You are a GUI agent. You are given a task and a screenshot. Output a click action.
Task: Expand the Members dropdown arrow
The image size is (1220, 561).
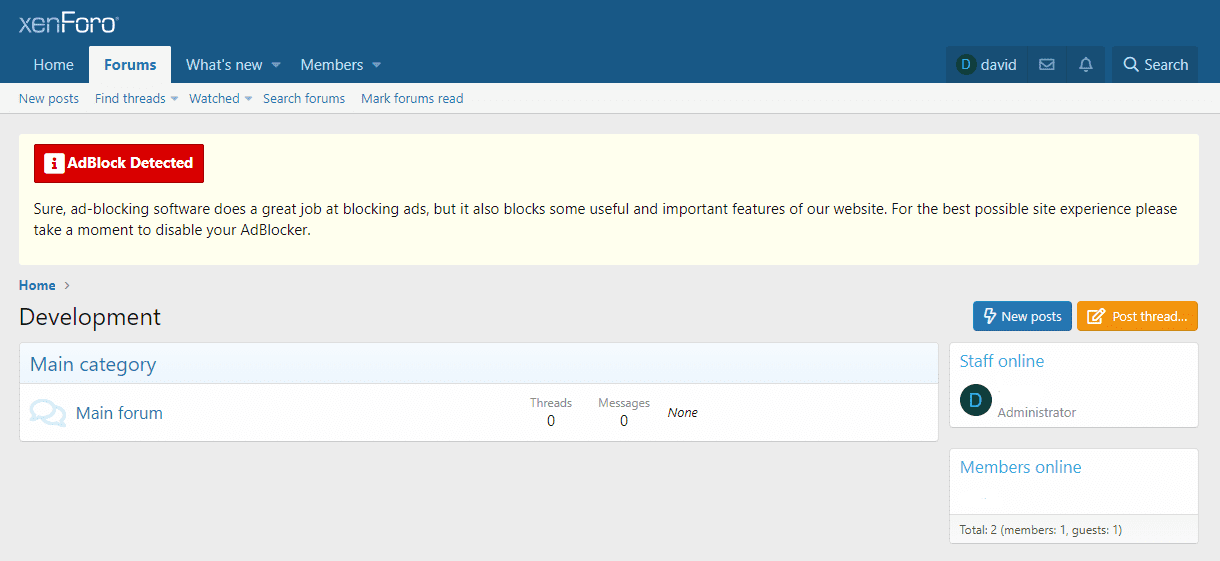[x=377, y=65]
